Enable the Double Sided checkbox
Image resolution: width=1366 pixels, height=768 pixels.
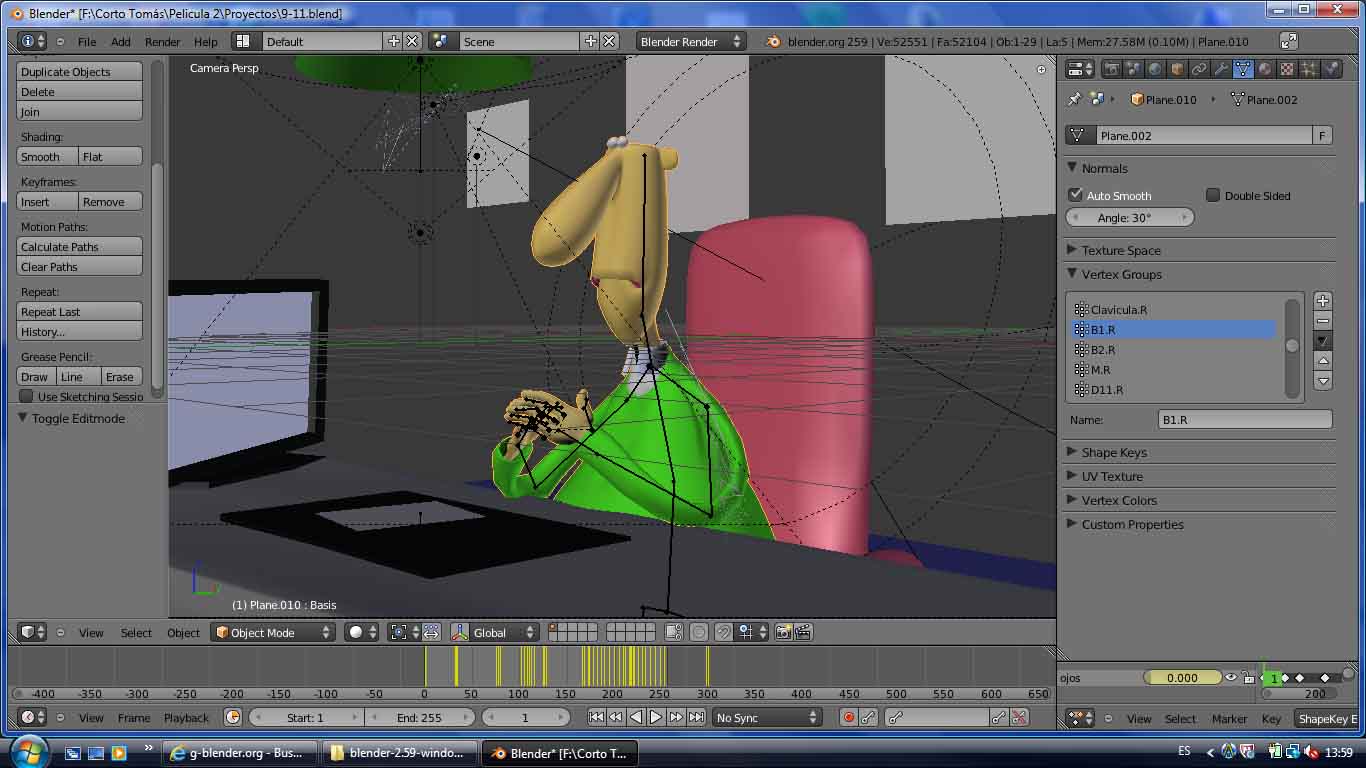[1213, 195]
